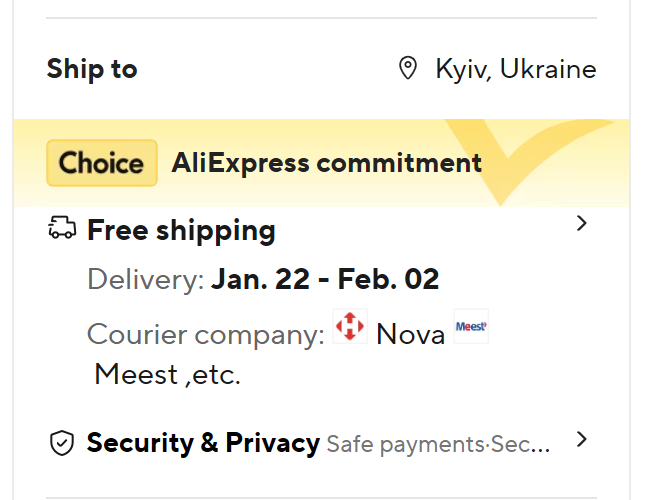Image resolution: width=670 pixels, height=500 pixels.
Task: Click the yellow Choice badge
Action: 102,163
